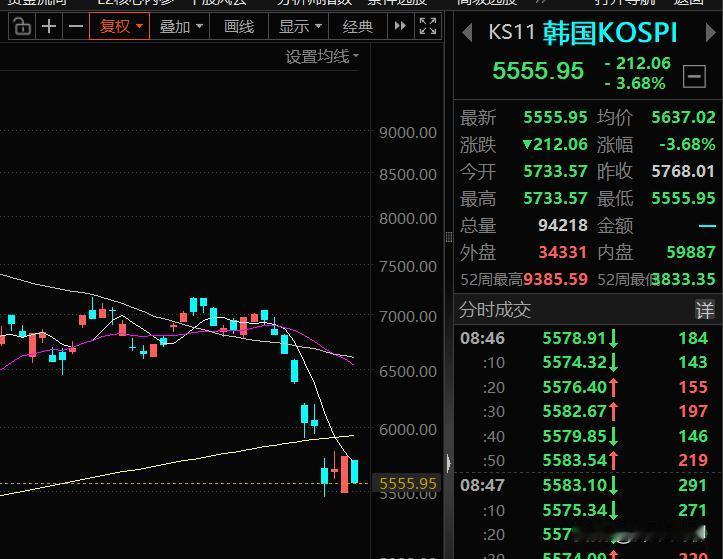Click trade row price 5579.85
This screenshot has height=559, width=723.
click(574, 436)
